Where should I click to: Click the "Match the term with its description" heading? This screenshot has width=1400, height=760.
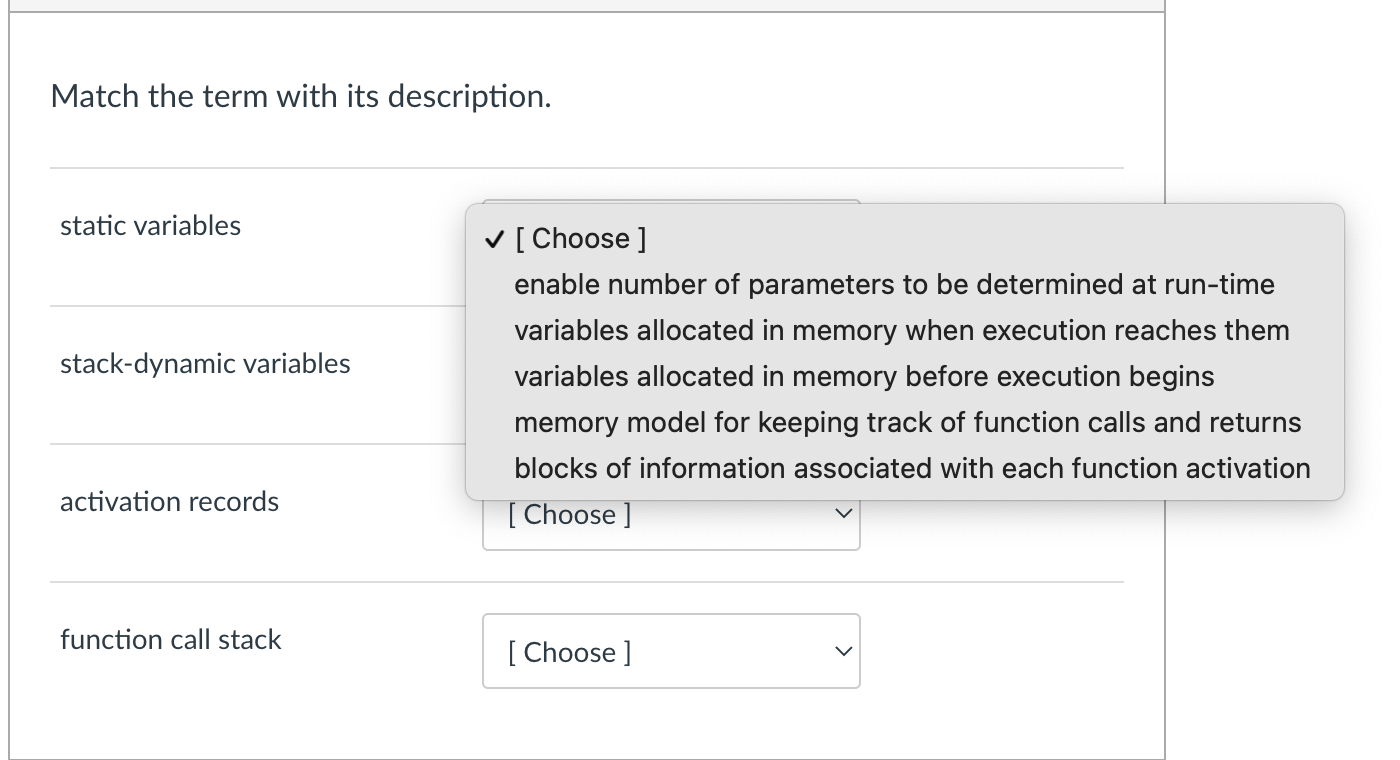pos(302,95)
